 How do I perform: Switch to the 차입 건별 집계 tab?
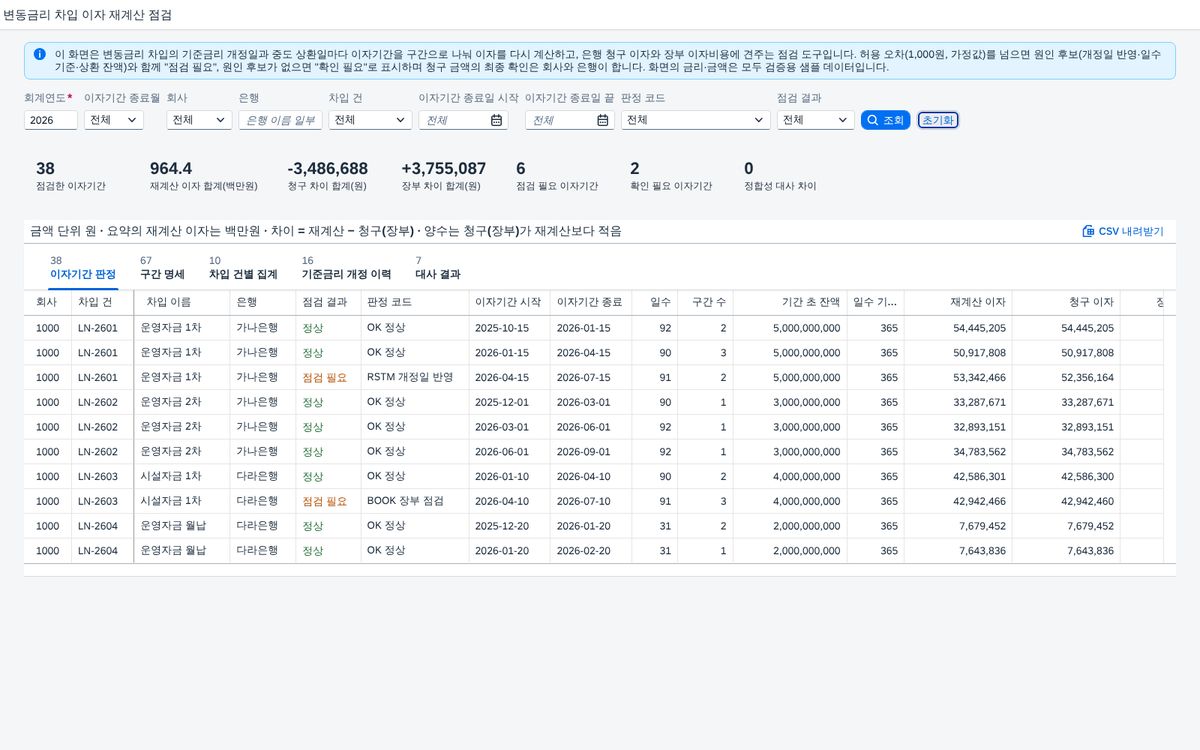[x=243, y=267]
